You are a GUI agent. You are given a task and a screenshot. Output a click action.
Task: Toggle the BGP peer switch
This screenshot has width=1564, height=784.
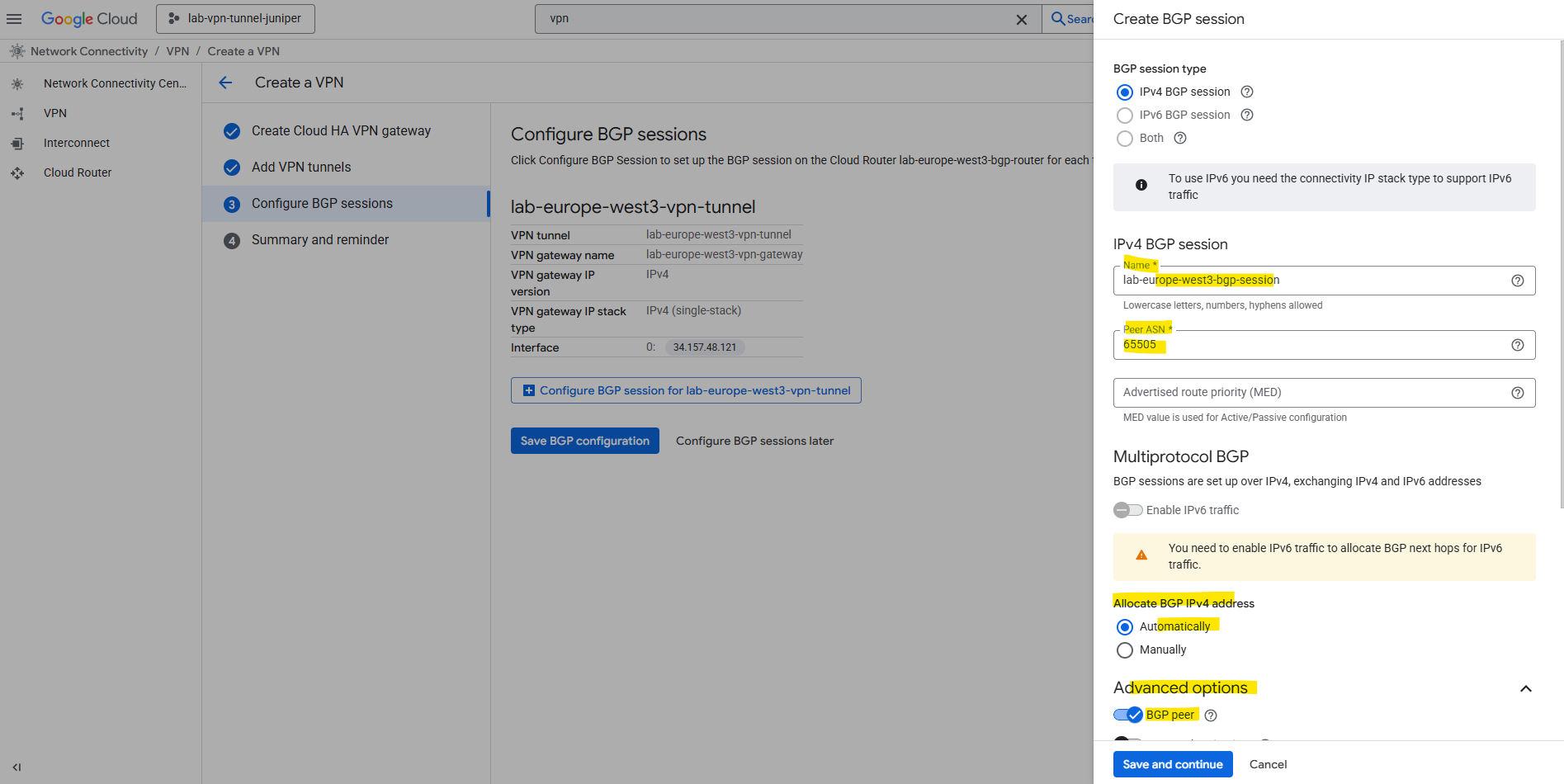(1127, 715)
